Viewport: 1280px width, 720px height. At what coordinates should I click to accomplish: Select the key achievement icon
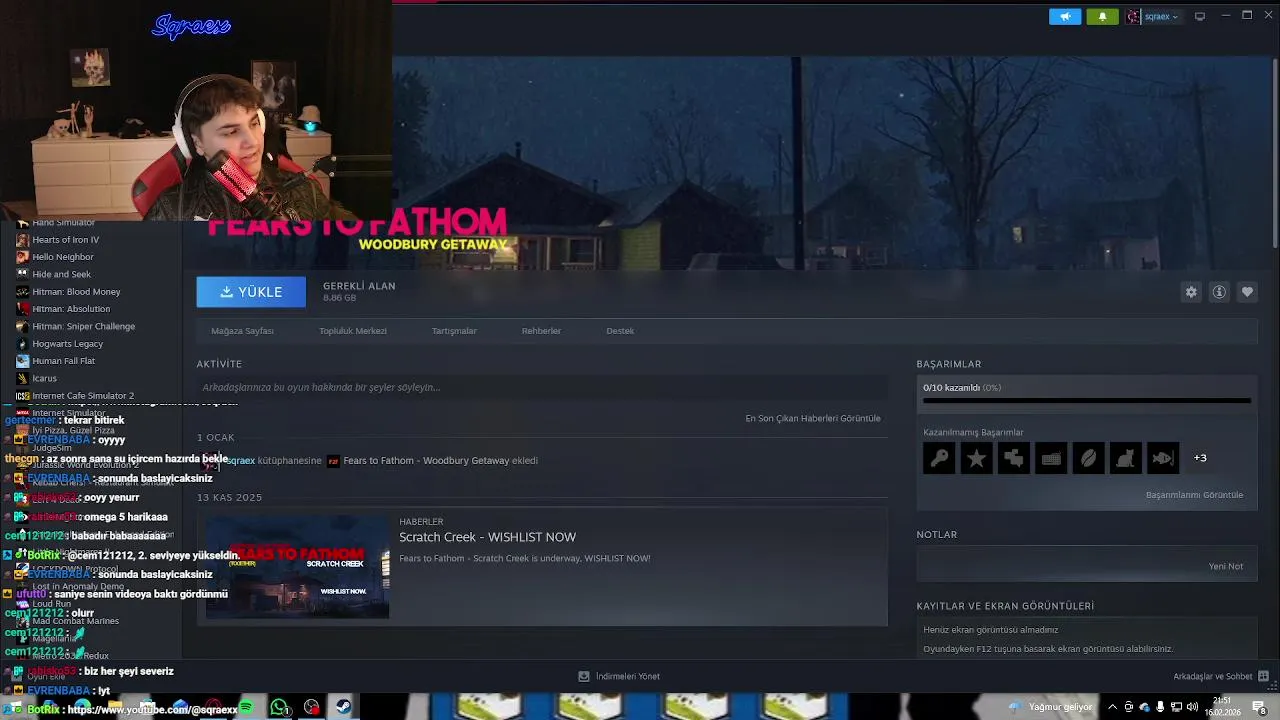tap(939, 458)
